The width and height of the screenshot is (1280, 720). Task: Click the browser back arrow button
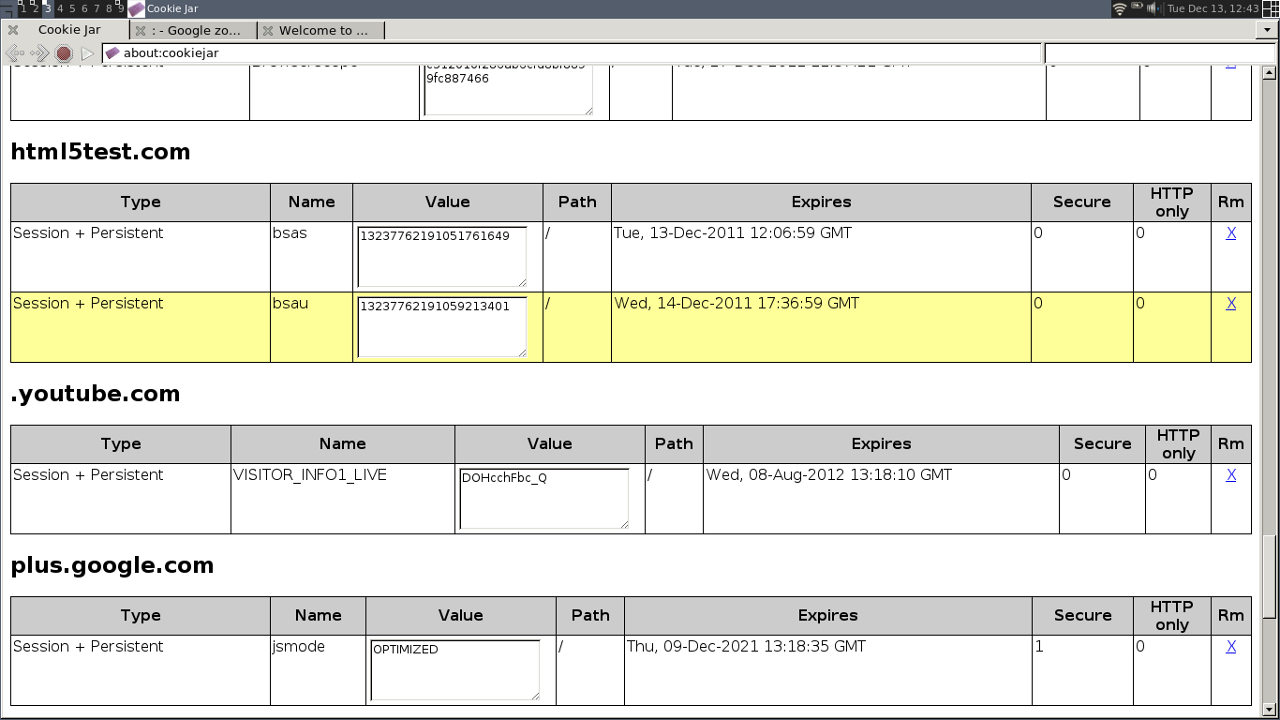(x=15, y=53)
